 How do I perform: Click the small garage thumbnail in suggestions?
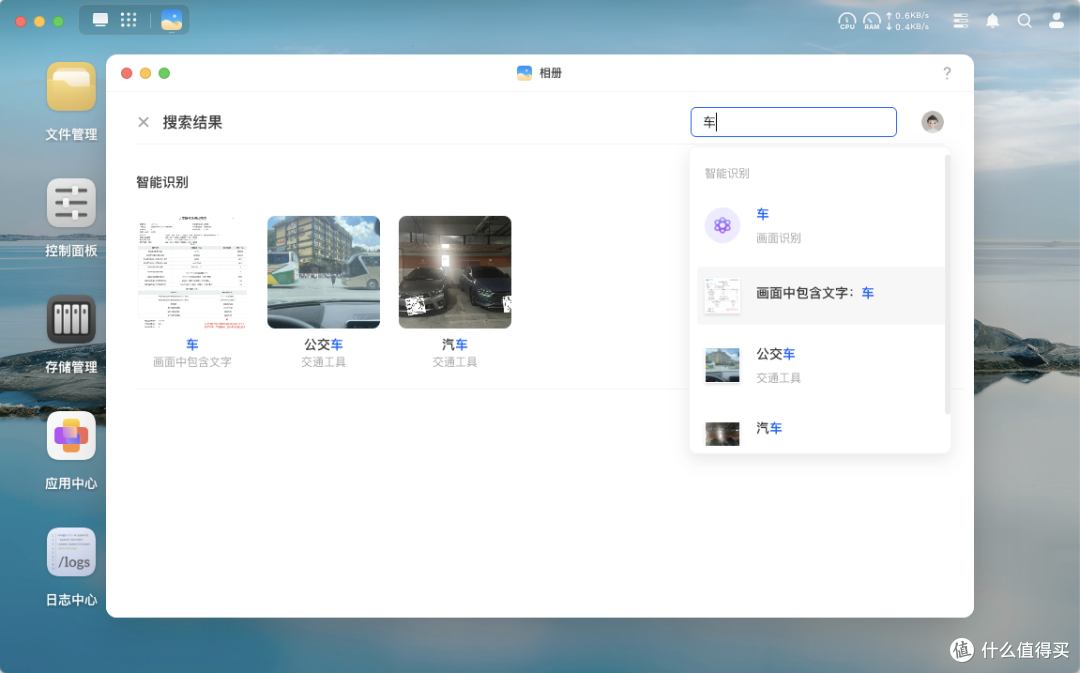(722, 434)
